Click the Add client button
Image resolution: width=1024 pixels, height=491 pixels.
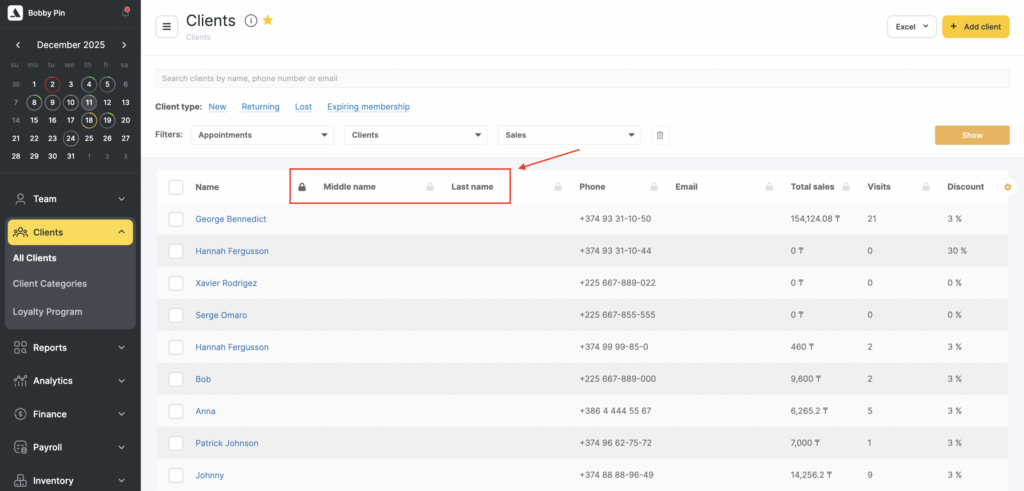click(975, 27)
